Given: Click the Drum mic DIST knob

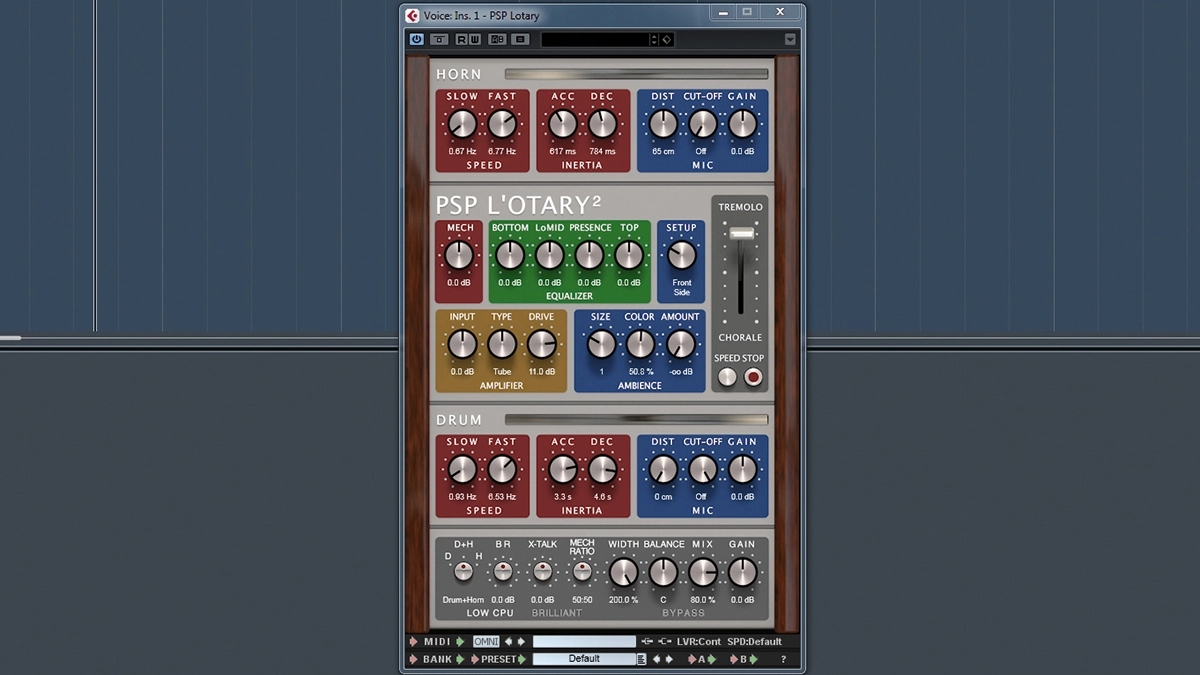Looking at the screenshot, I should [663, 469].
